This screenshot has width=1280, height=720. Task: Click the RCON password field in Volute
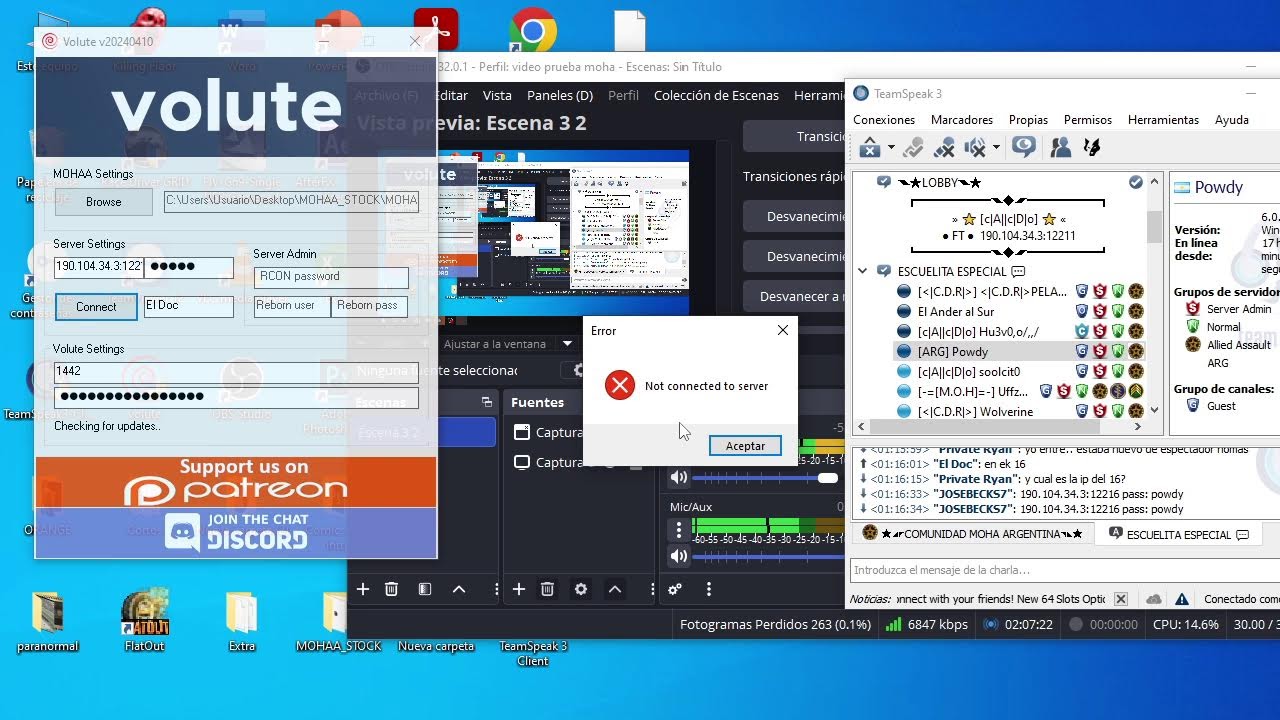[331, 277]
